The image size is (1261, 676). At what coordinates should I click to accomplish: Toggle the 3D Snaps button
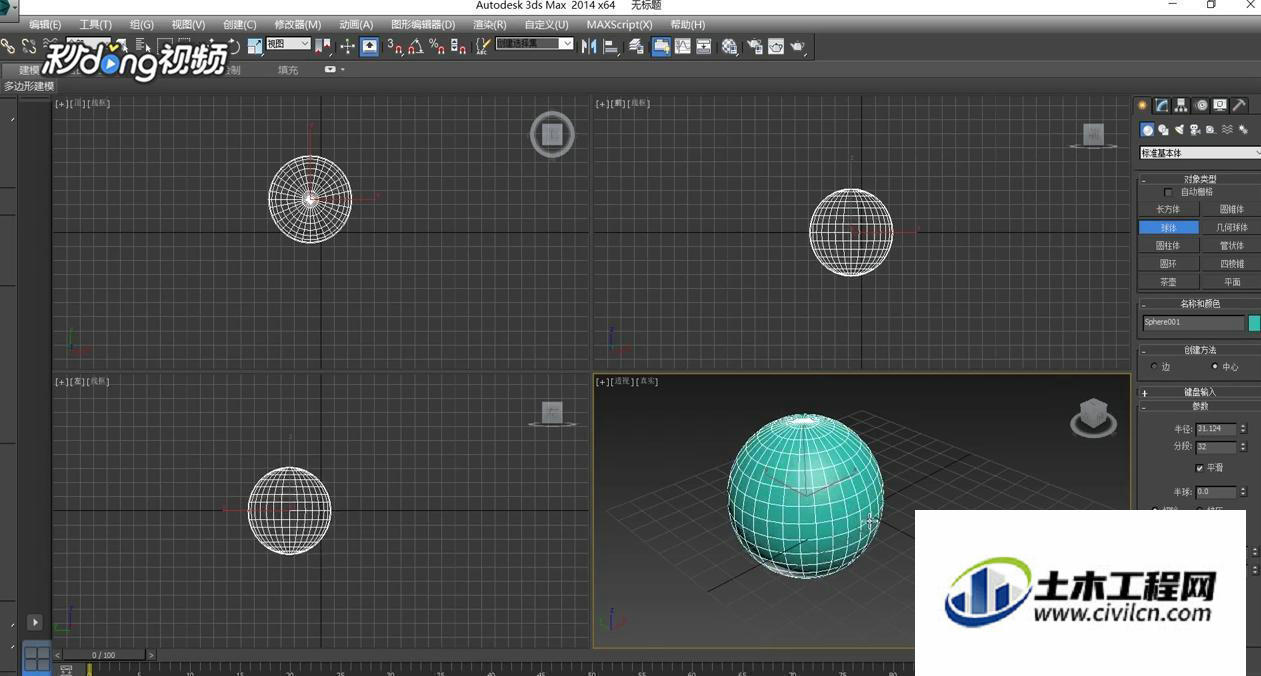pyautogui.click(x=394, y=46)
